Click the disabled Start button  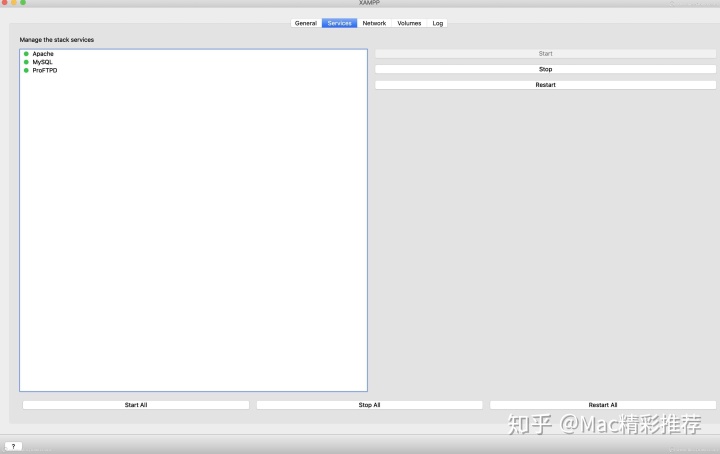pos(546,54)
